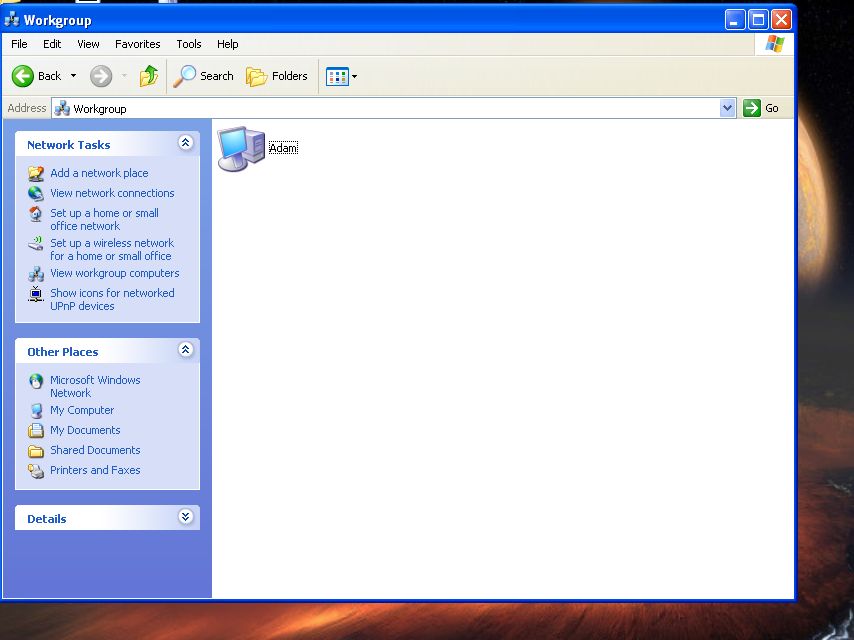Click the Other Places panel header
Viewport: 854px width, 640px height.
coord(107,351)
